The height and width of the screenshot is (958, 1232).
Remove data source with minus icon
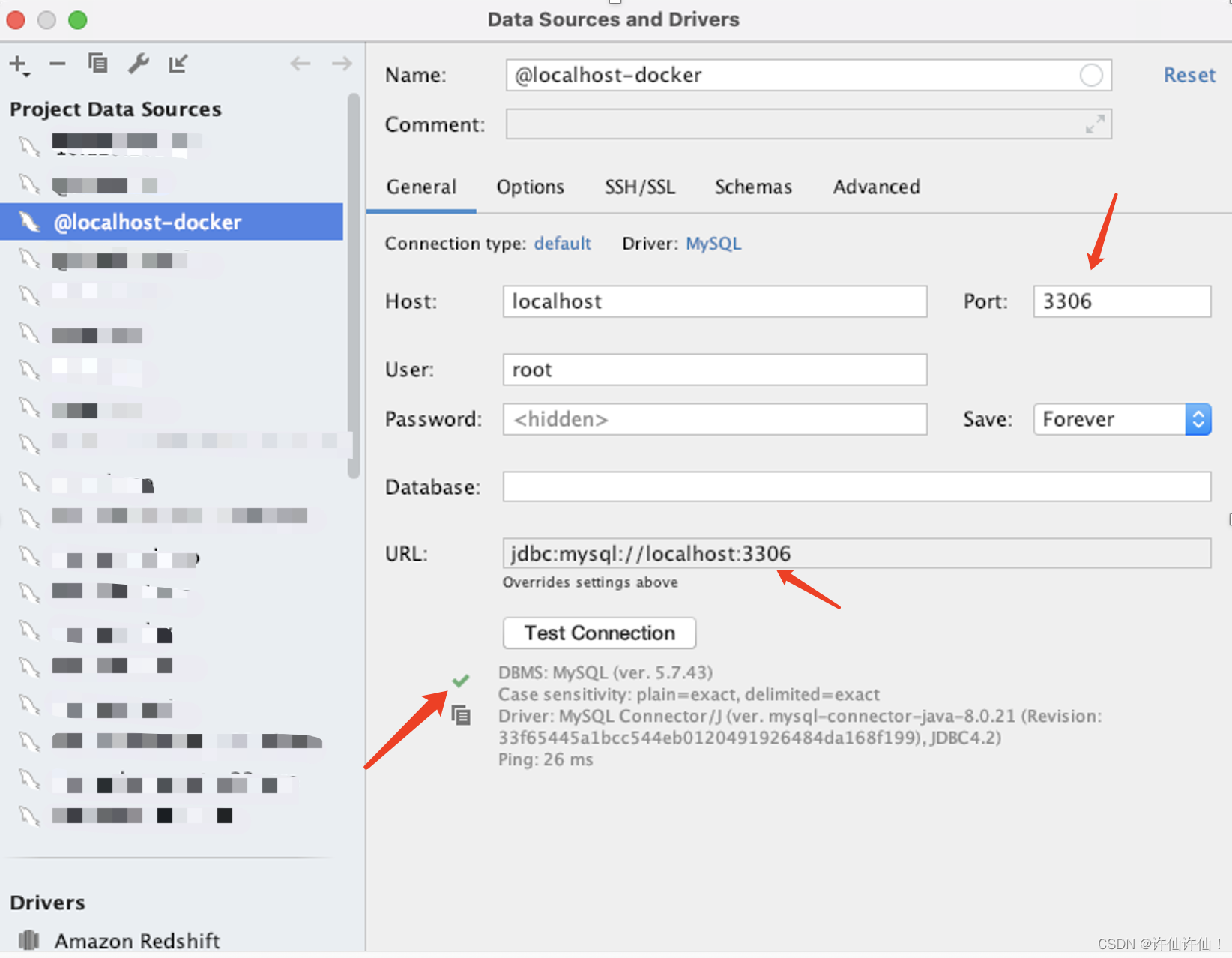pos(58,64)
